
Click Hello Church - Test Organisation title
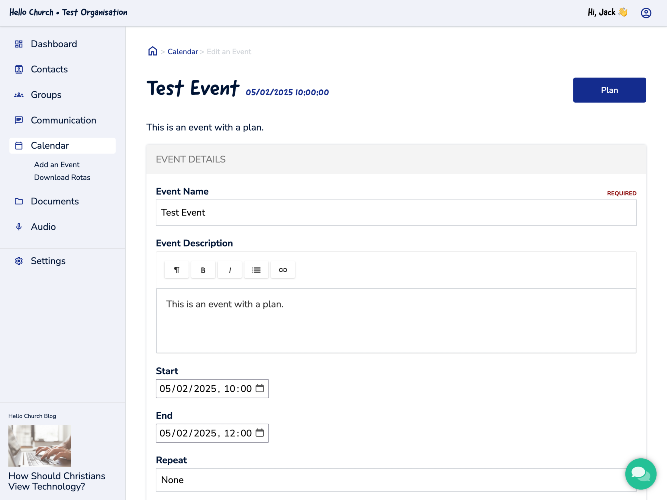coord(68,12)
